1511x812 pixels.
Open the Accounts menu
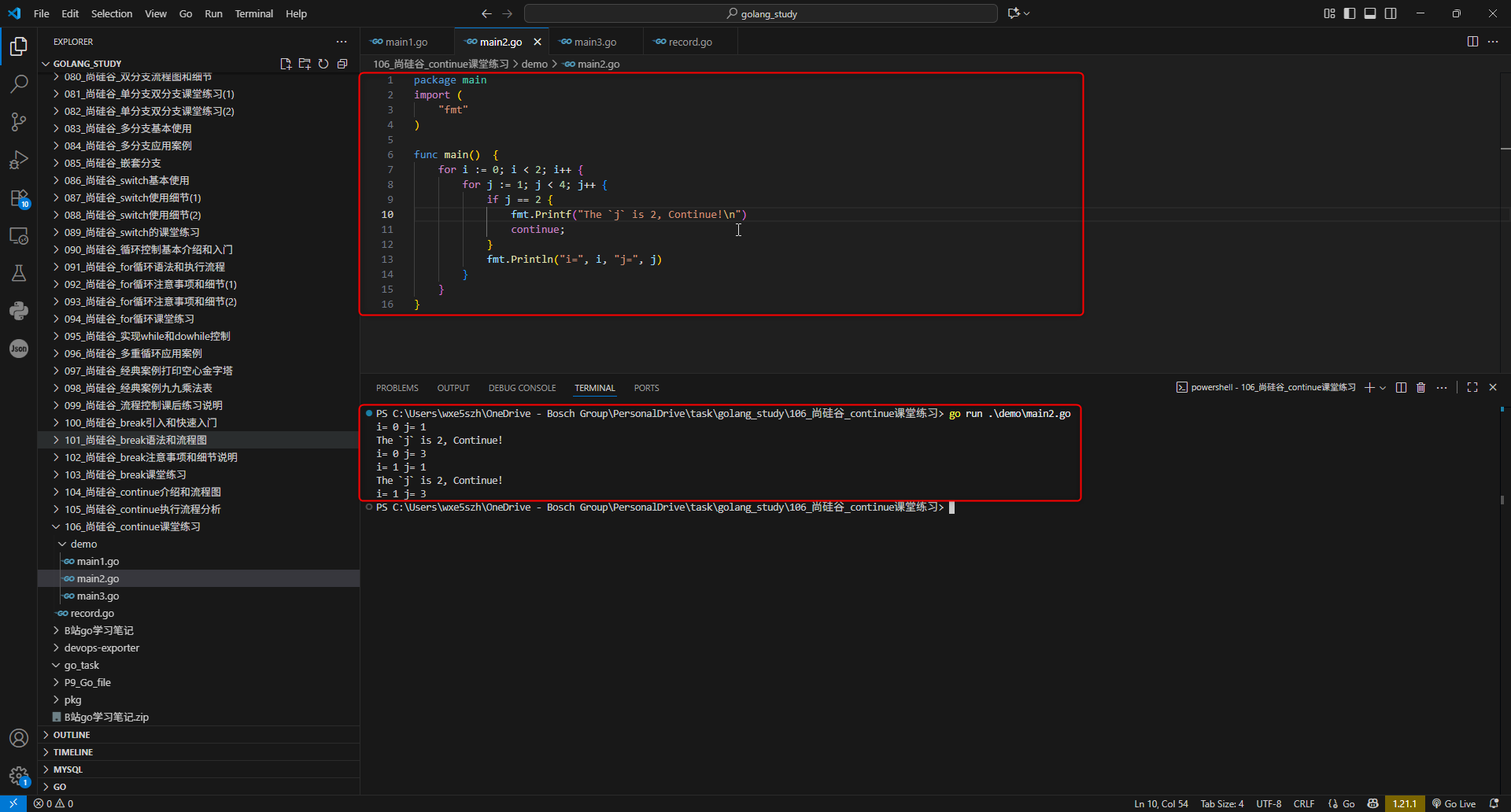[19, 738]
